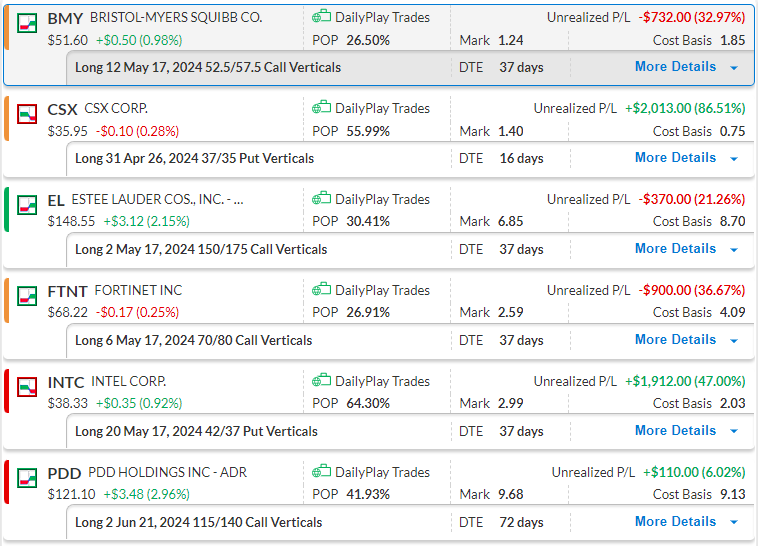Screen dimensions: 758x546
Task: Select the PDD ticker symbol
Action: tap(64, 473)
